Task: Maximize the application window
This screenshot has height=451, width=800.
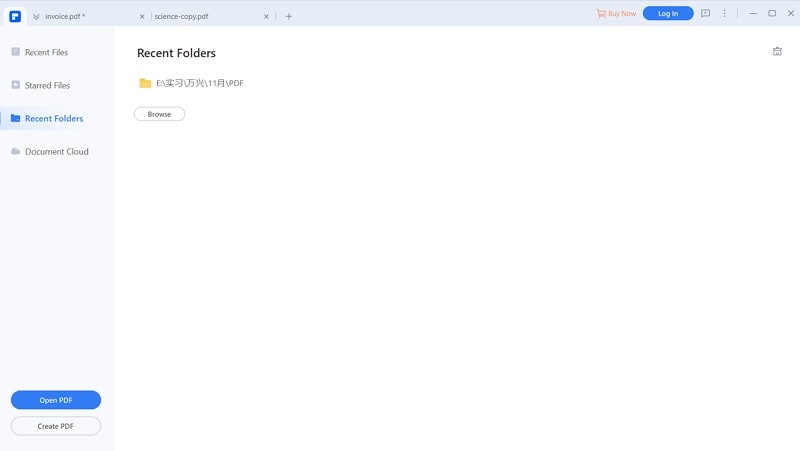Action: point(772,13)
